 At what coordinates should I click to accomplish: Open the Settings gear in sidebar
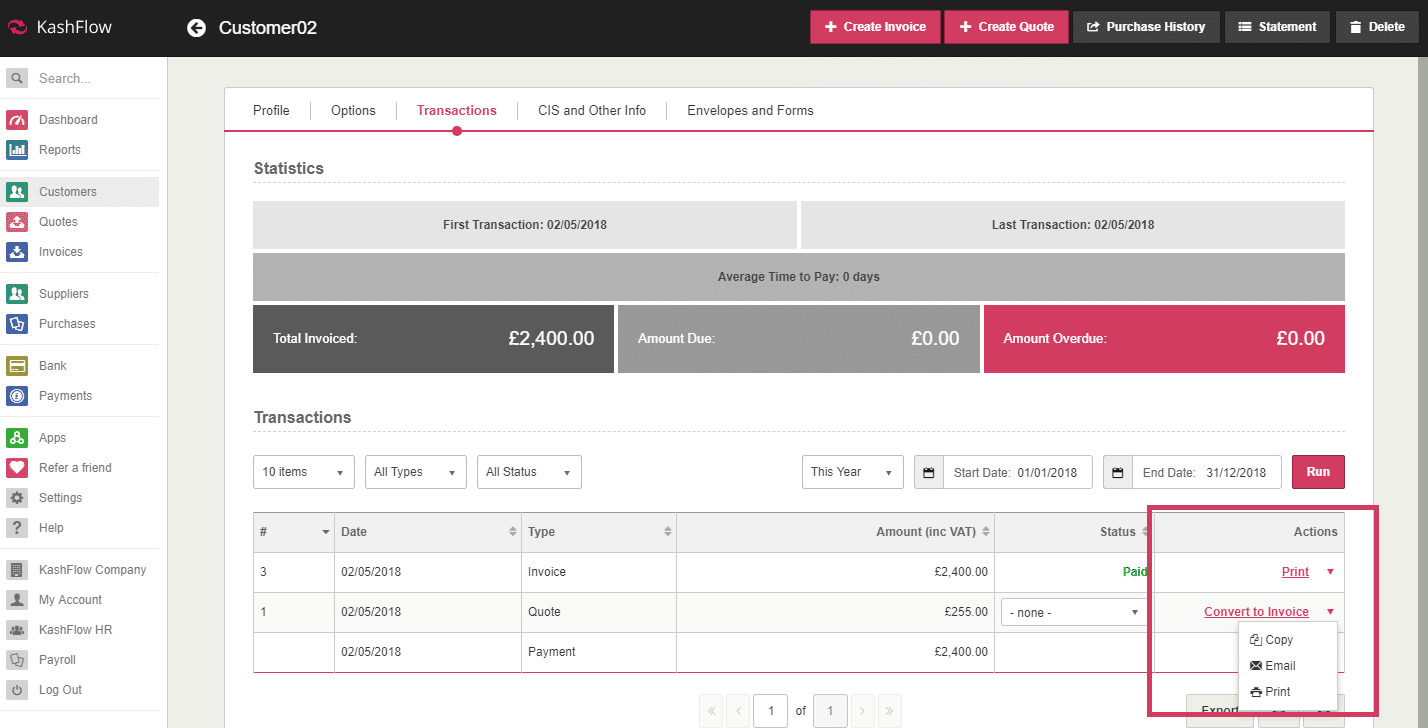(17, 498)
